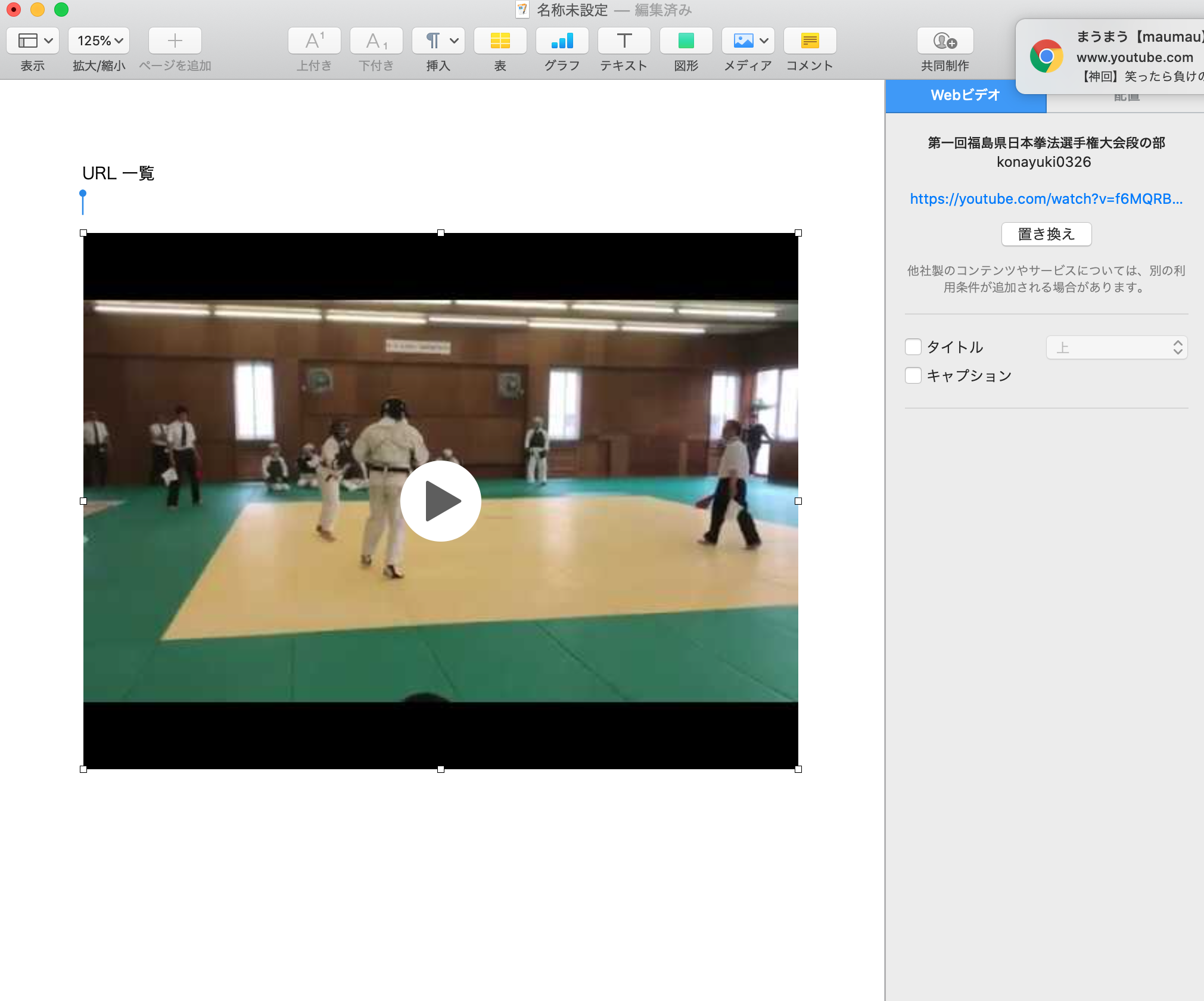Image resolution: width=1204 pixels, height=1001 pixels.
Task: Add a comment with コメント icon
Action: (x=810, y=41)
